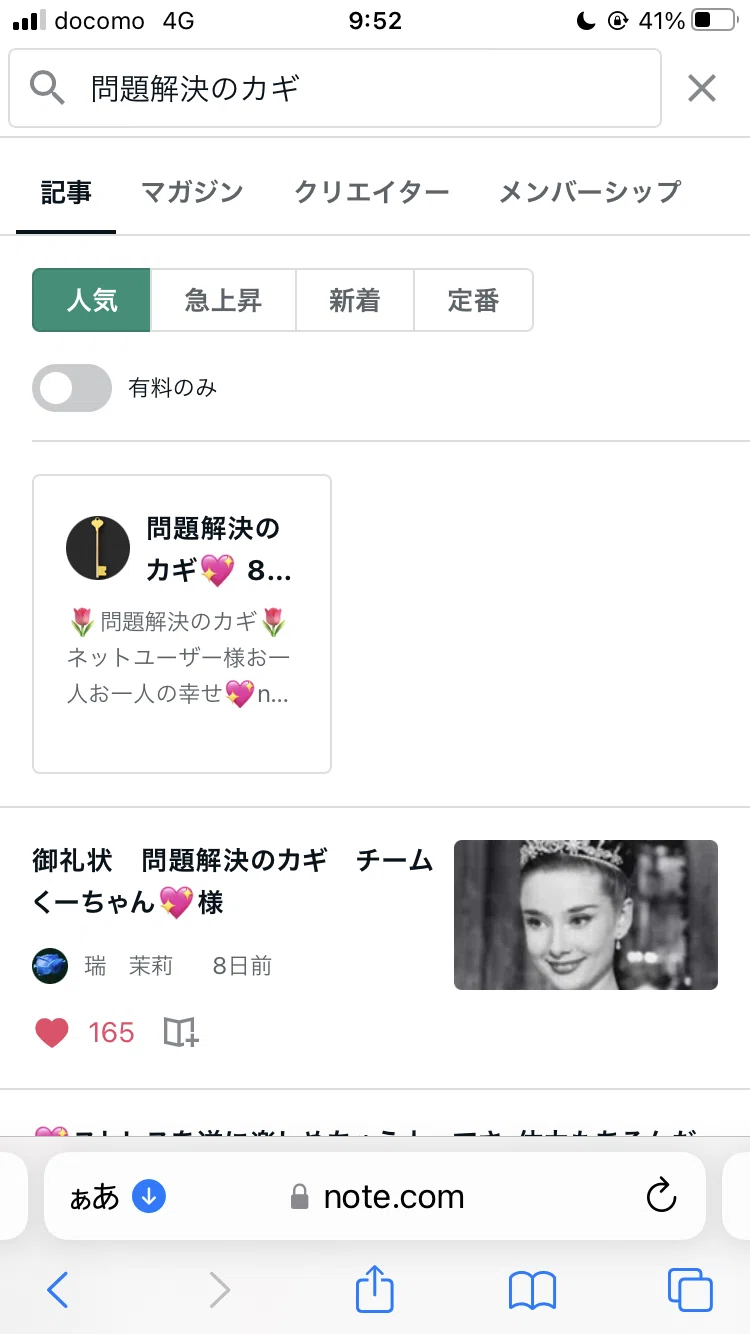Viewport: 750px width, 1334px height.
Task: Toggle the 有料のみ switch
Action: point(72,388)
